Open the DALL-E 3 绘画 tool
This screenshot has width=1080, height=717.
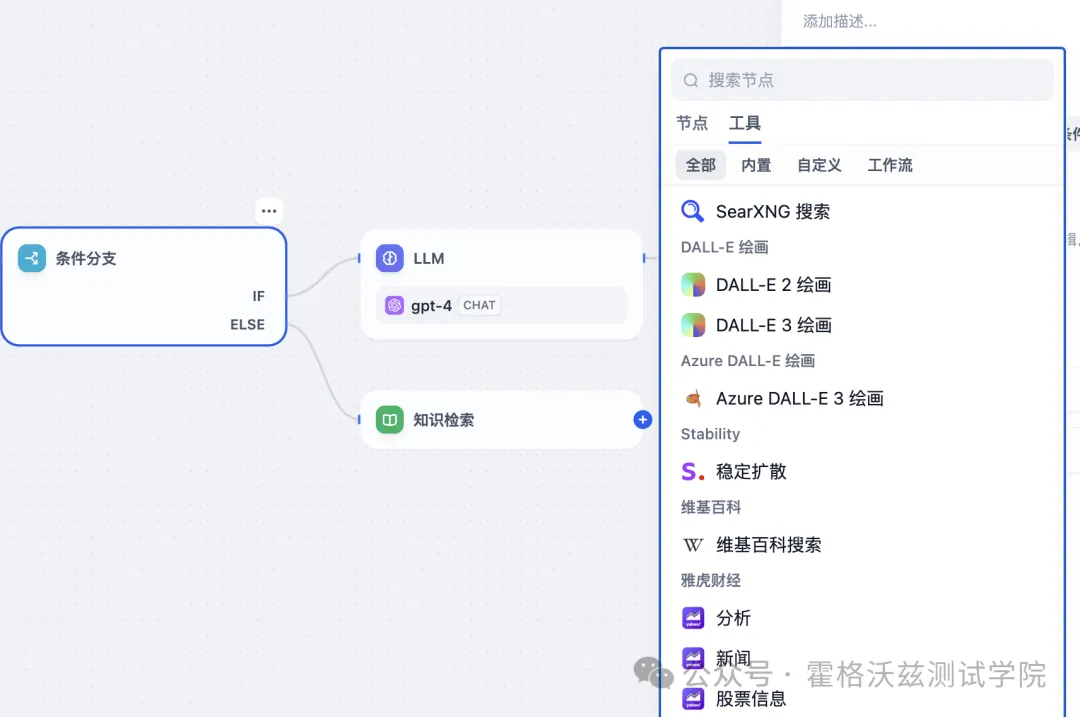693,324
